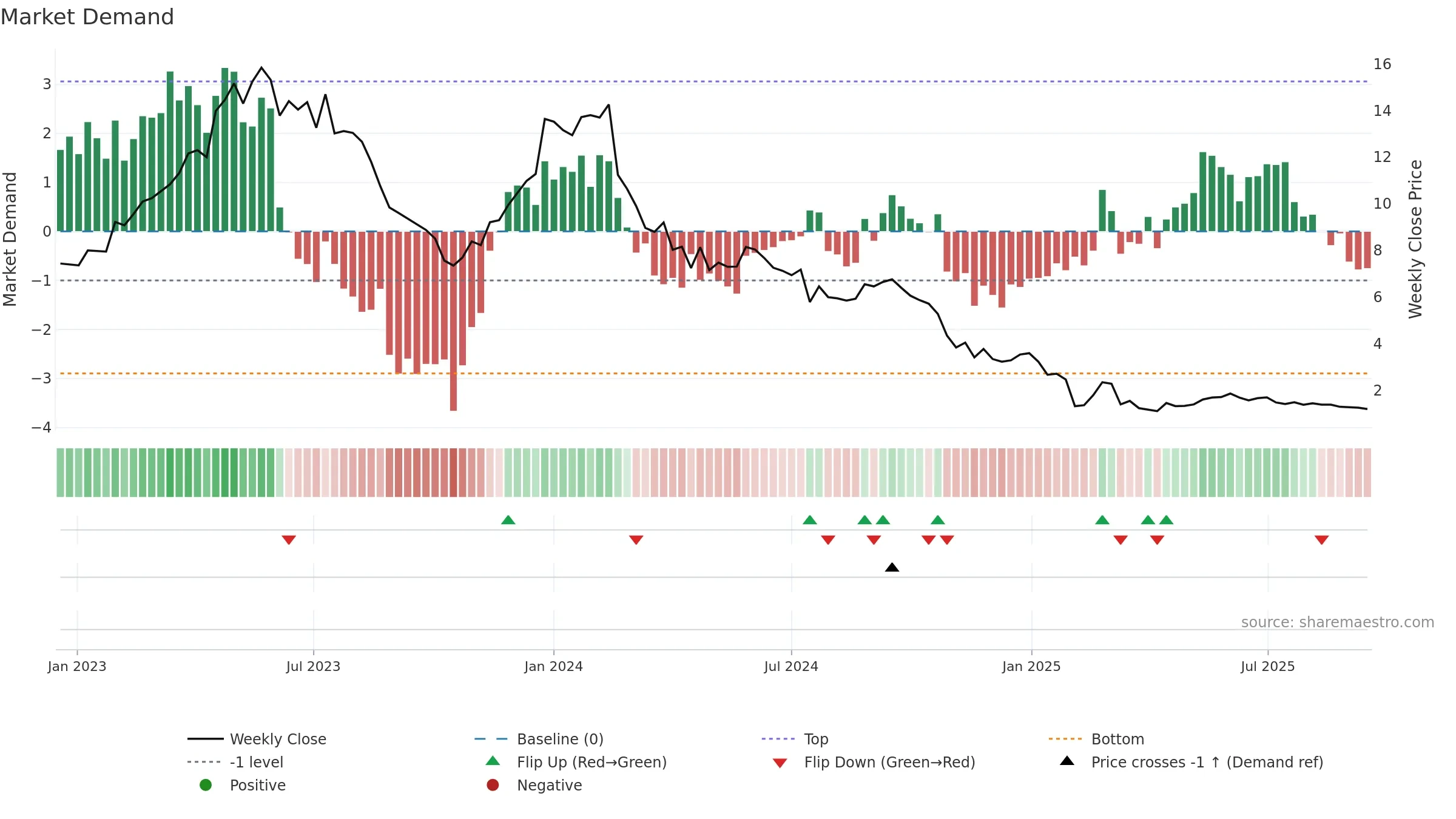This screenshot has width=1456, height=819.
Task: Click the green Positive legend dot
Action: tap(206, 785)
